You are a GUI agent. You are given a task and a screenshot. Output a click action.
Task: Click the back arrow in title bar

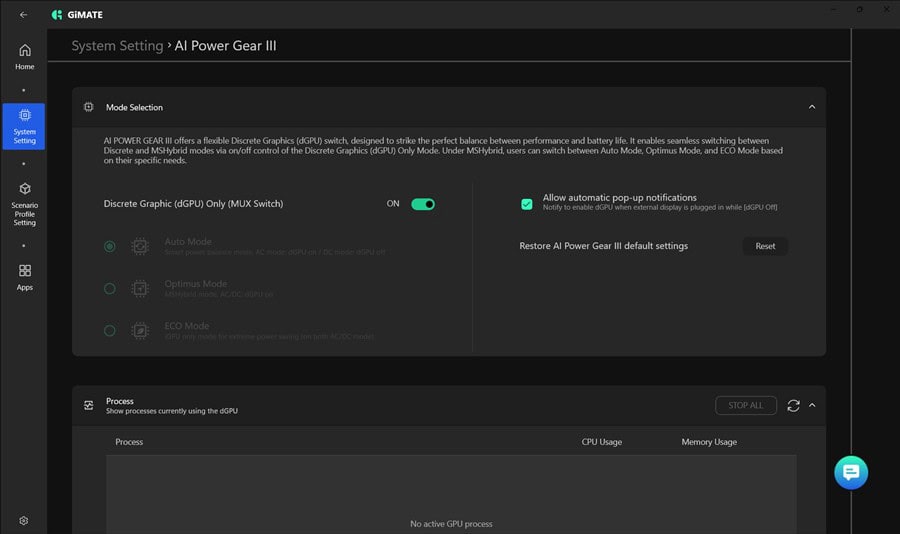point(23,15)
